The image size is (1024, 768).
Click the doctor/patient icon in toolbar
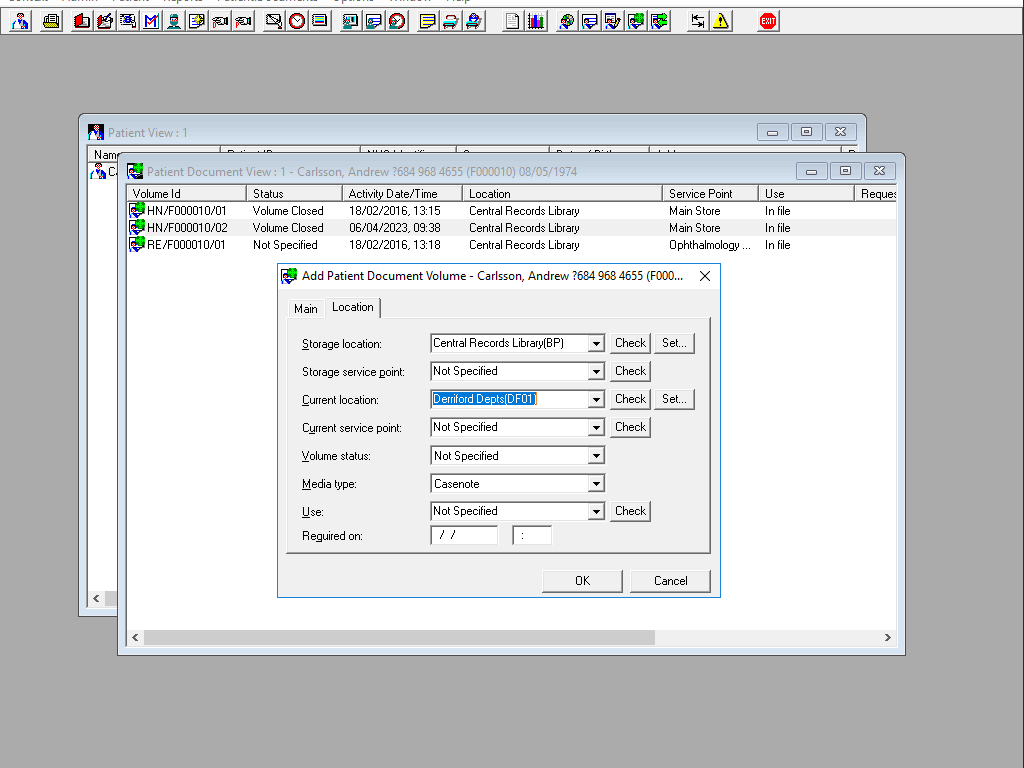tap(20, 22)
